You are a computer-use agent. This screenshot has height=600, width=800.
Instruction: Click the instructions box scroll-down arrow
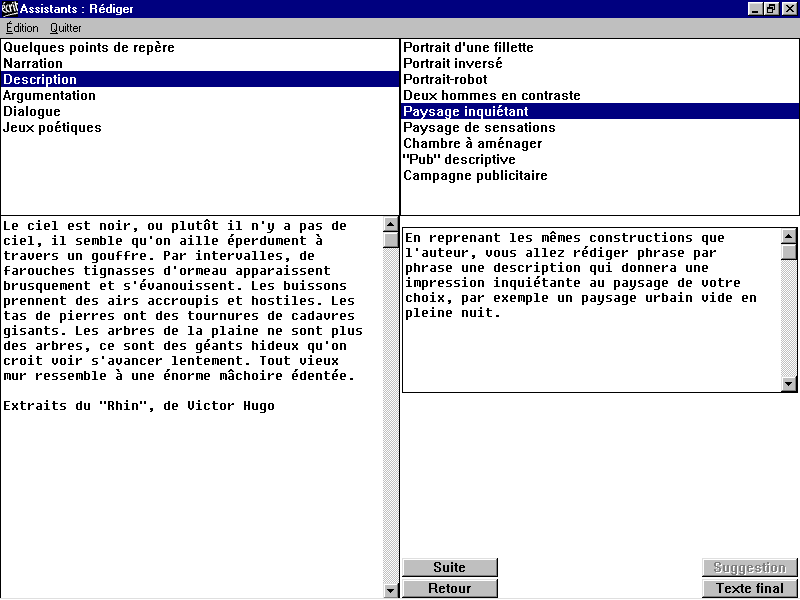tap(788, 384)
